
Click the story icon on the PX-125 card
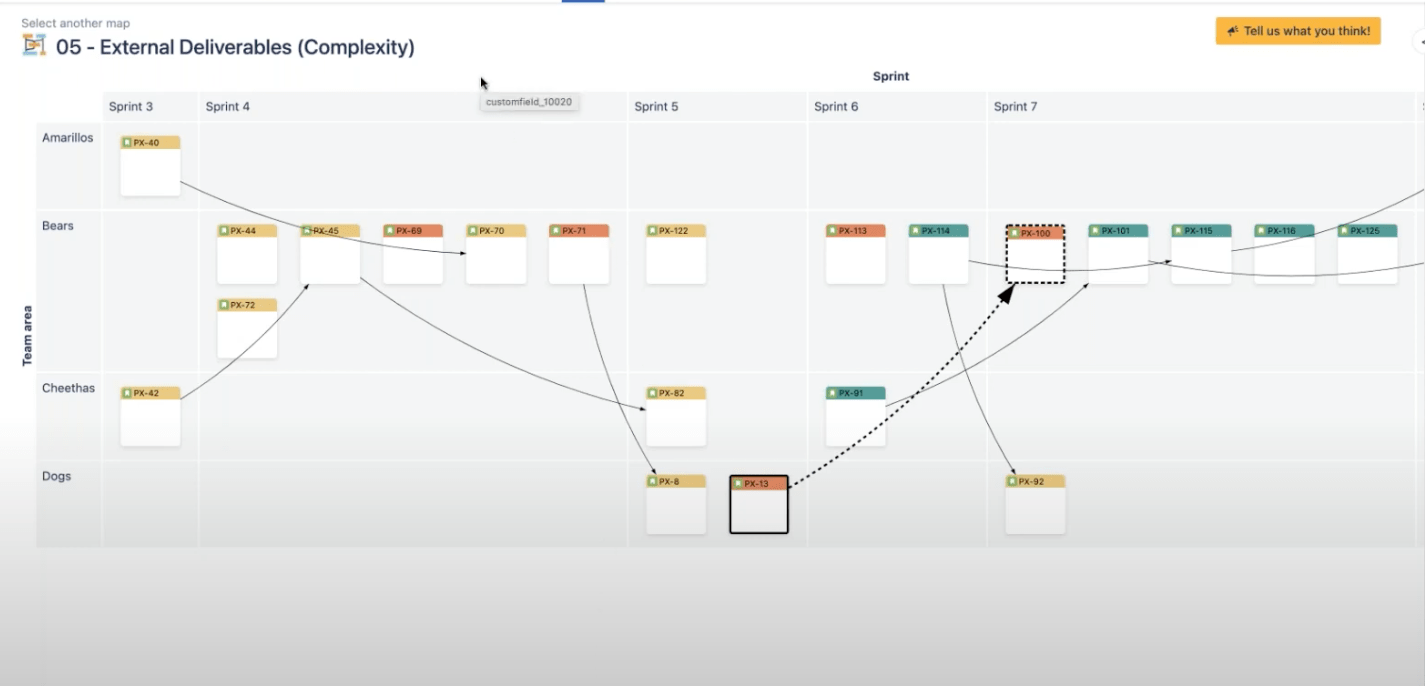tap(1344, 230)
